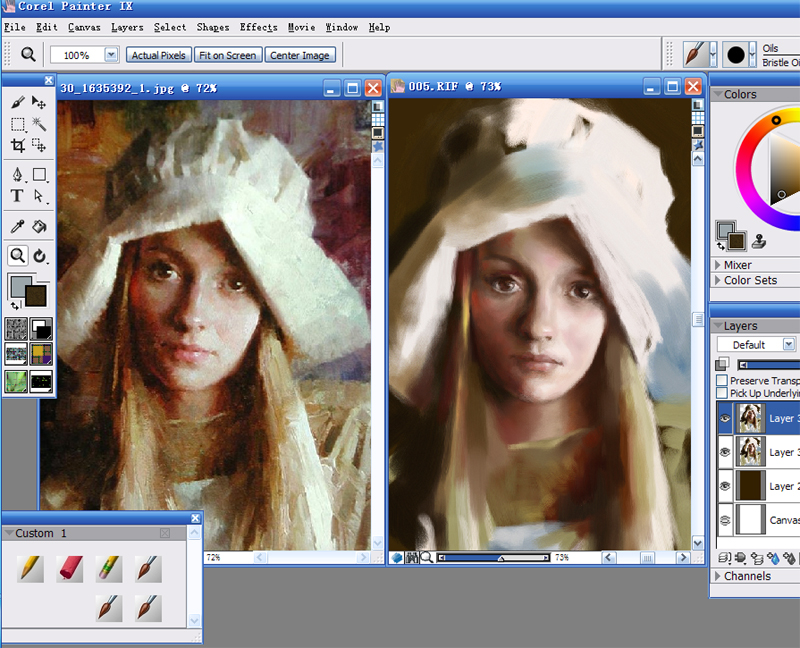Viewport: 800px width, 648px height.
Task: Open the File menu
Action: [15, 27]
